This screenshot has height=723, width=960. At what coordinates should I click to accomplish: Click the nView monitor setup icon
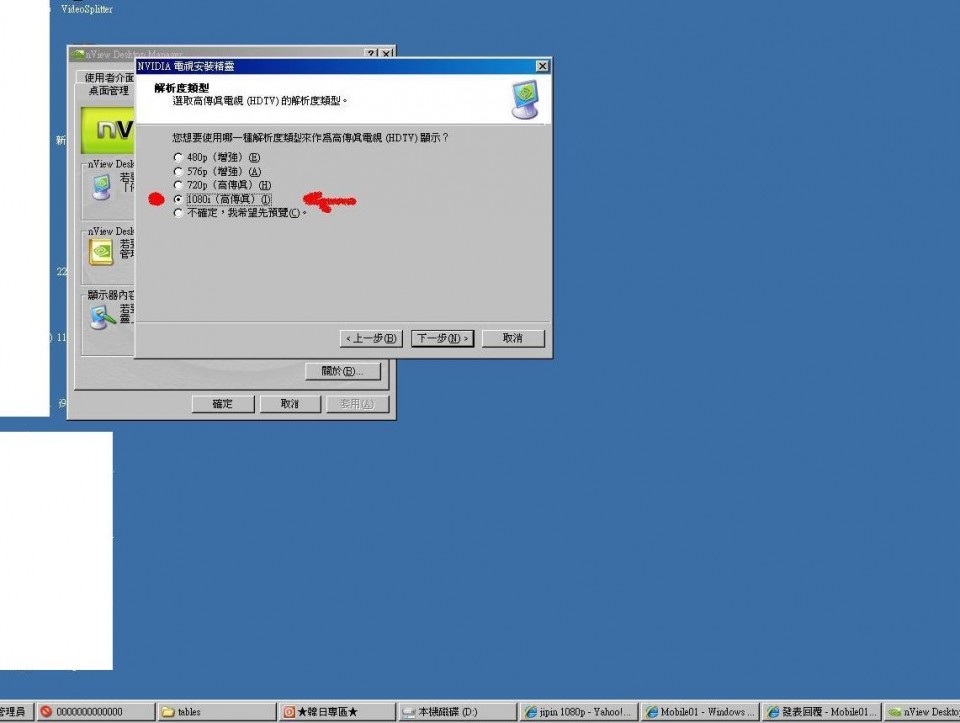(x=102, y=187)
